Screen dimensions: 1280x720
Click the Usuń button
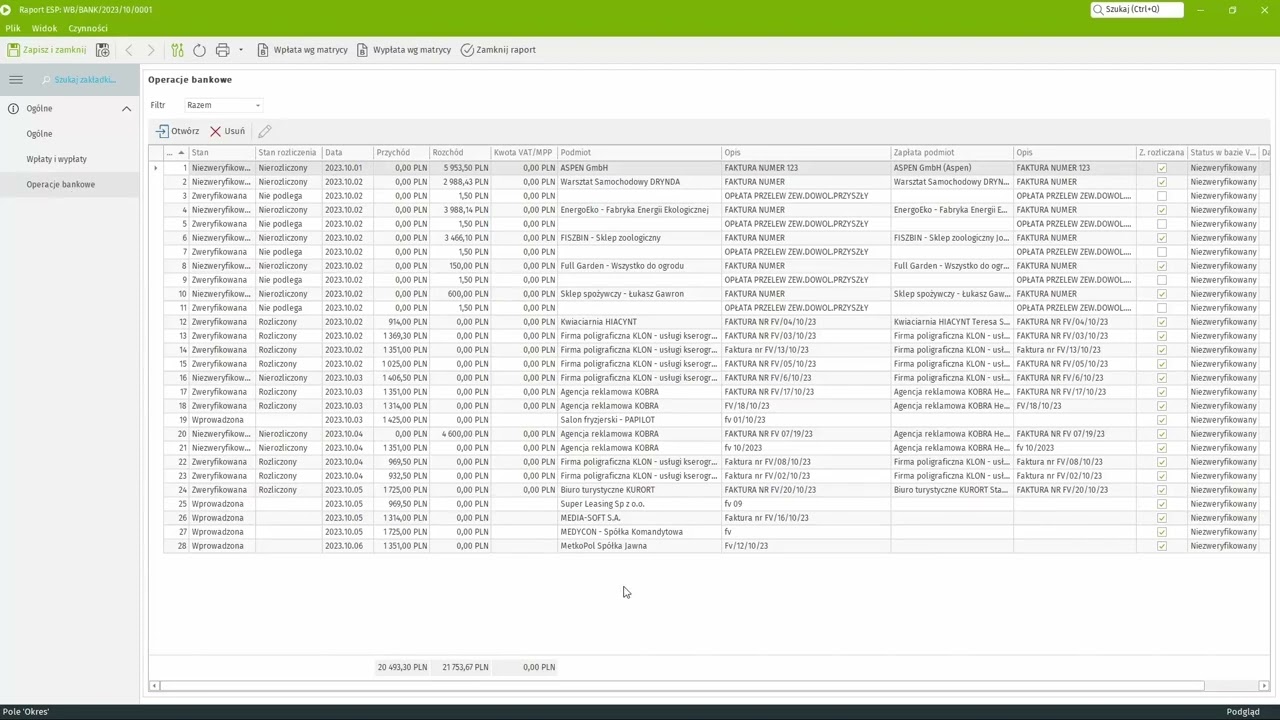(227, 131)
